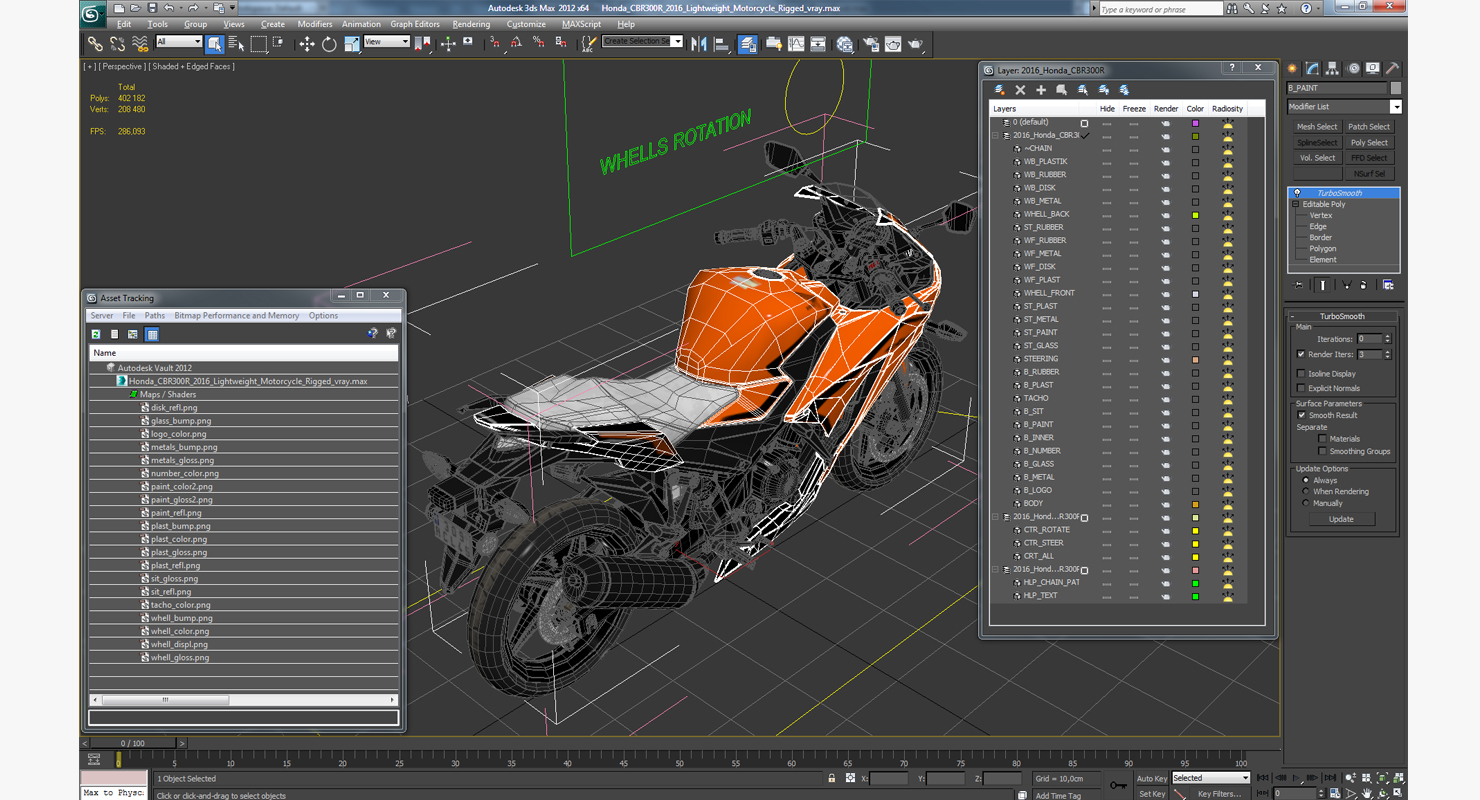Open the Rendering menu
The image size is (1480, 800).
pyautogui.click(x=471, y=24)
